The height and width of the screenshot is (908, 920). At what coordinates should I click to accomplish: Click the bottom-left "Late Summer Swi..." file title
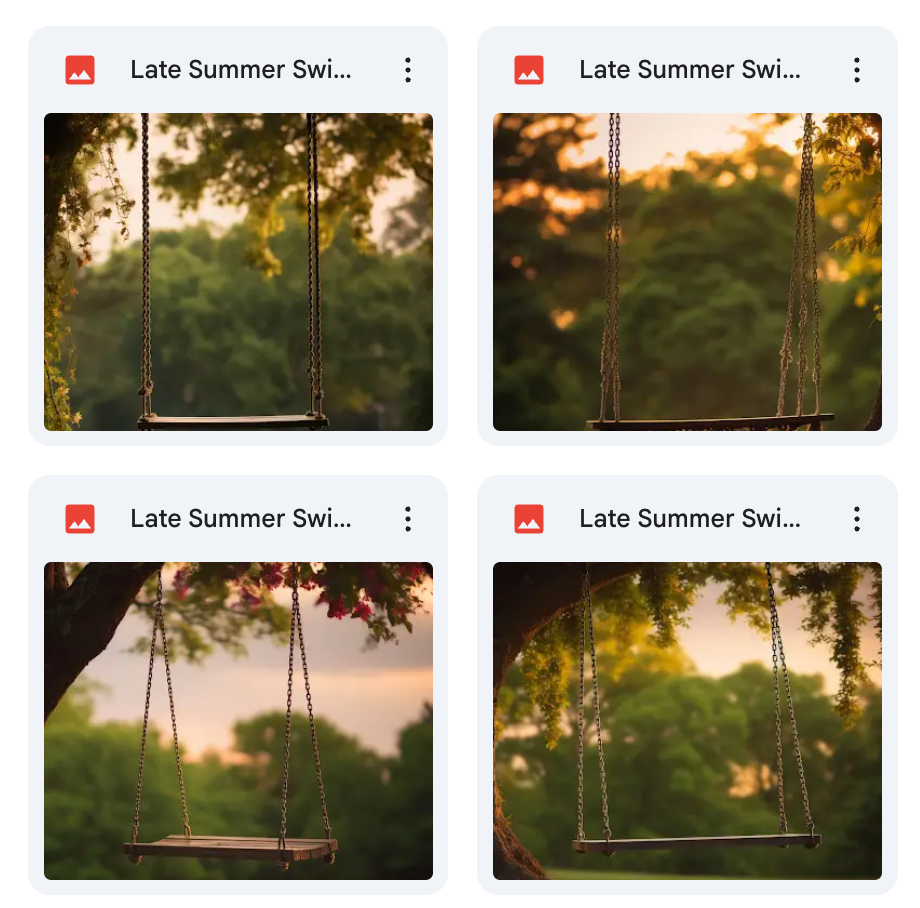point(241,519)
